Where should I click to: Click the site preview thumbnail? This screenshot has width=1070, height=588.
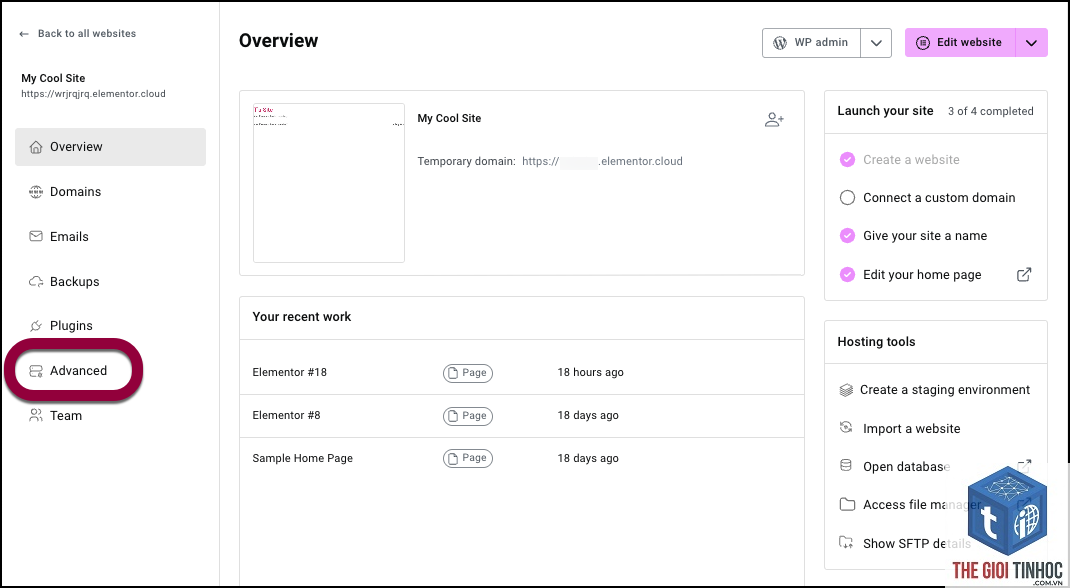point(329,183)
